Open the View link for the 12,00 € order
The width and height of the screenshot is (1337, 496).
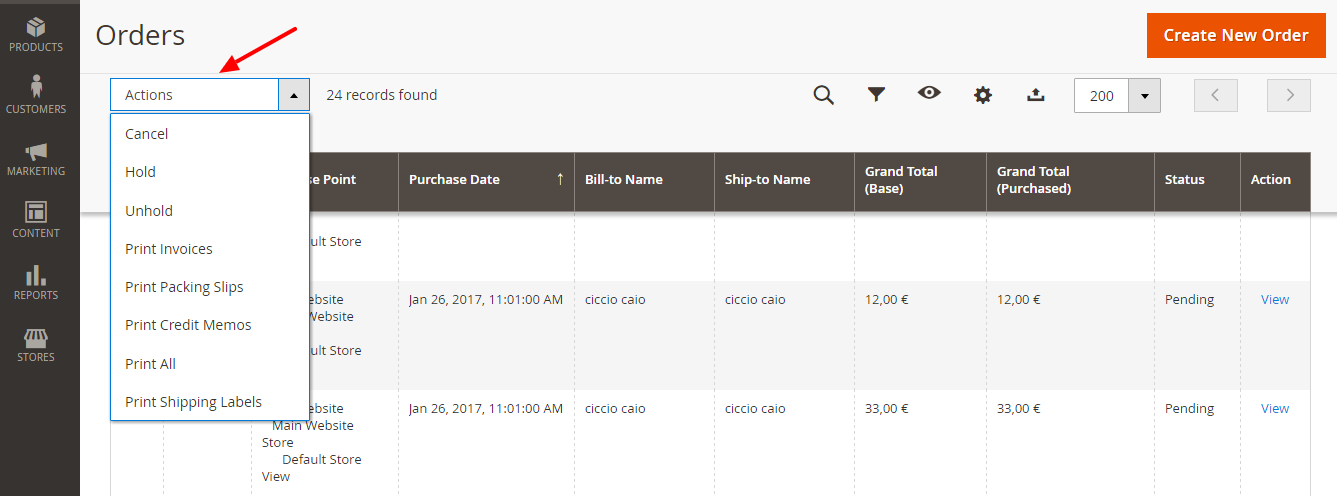coord(1275,299)
